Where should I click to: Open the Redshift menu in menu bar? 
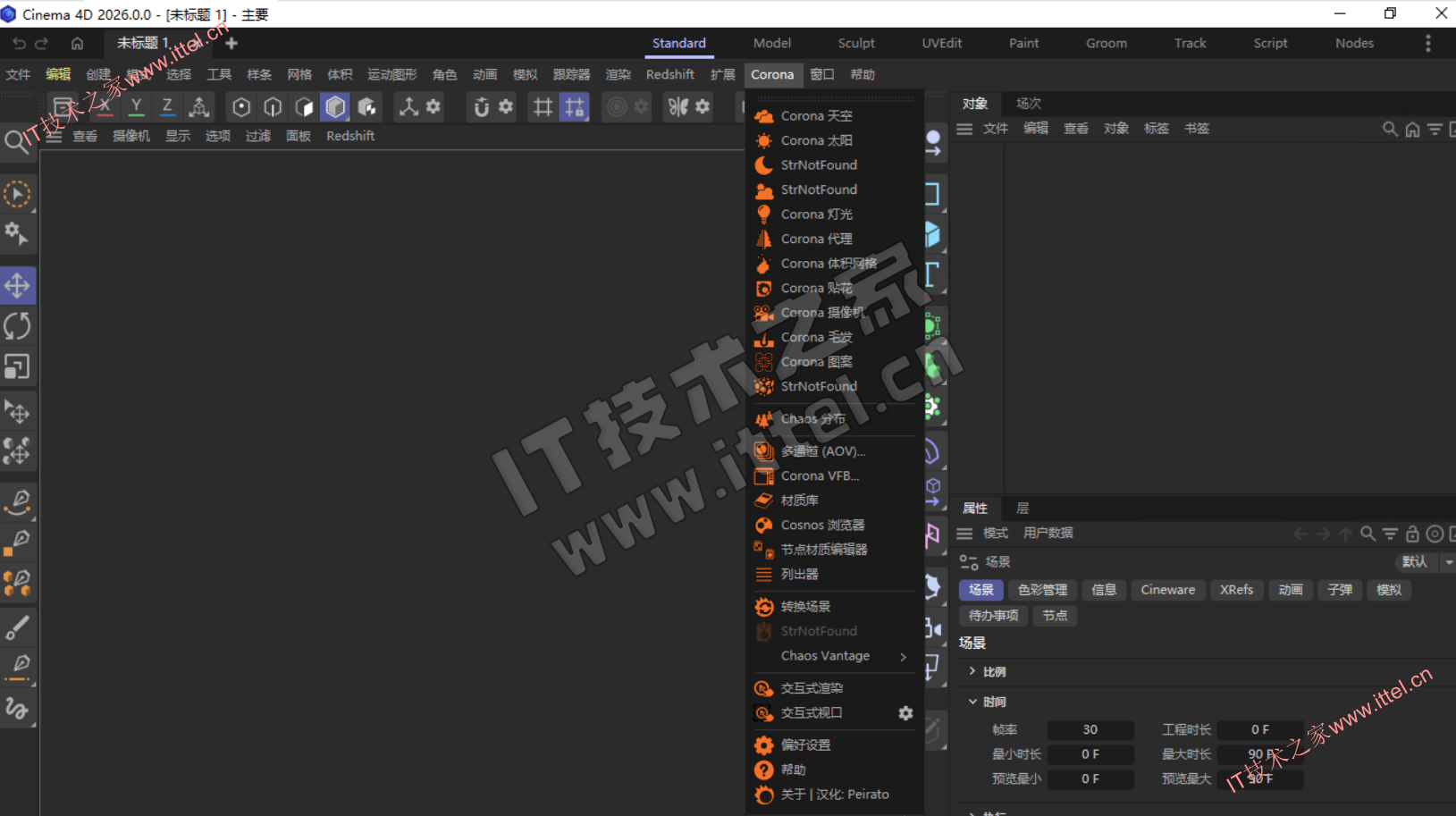[x=669, y=75]
